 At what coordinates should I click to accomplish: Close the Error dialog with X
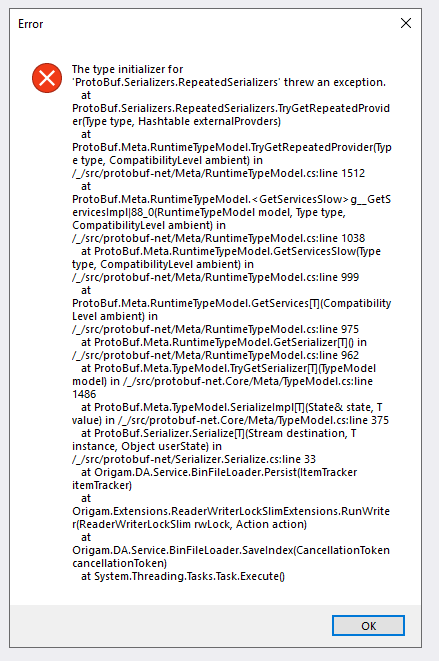(406, 23)
